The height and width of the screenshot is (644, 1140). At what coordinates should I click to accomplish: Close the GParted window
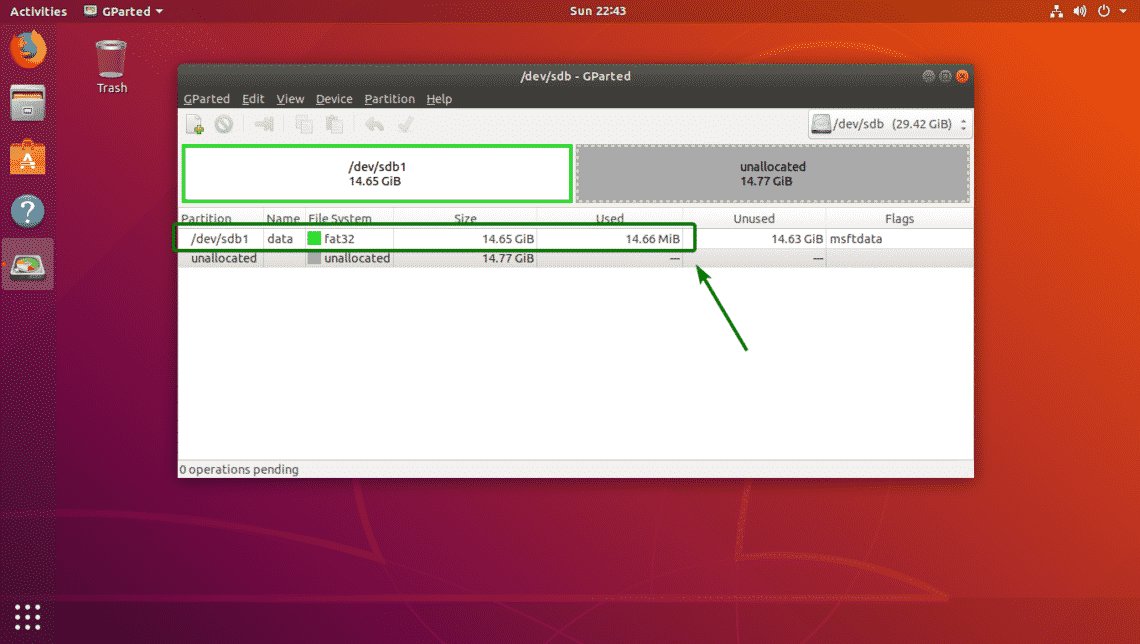click(x=963, y=76)
